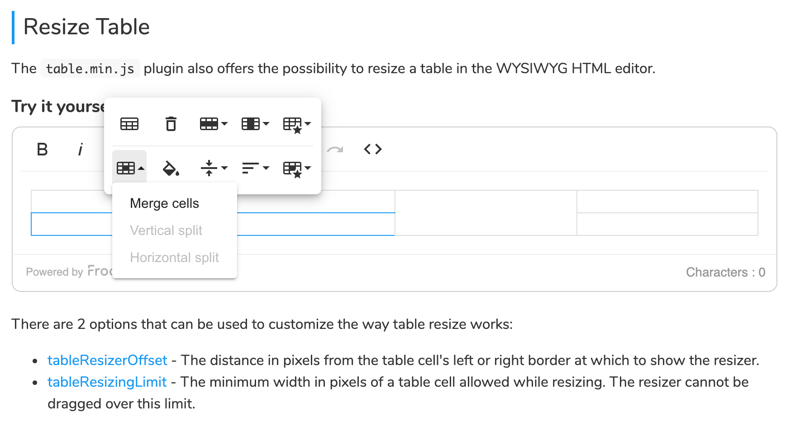Toggle the Cell merge/split button
This screenshot has width=800, height=422.
coord(130,168)
